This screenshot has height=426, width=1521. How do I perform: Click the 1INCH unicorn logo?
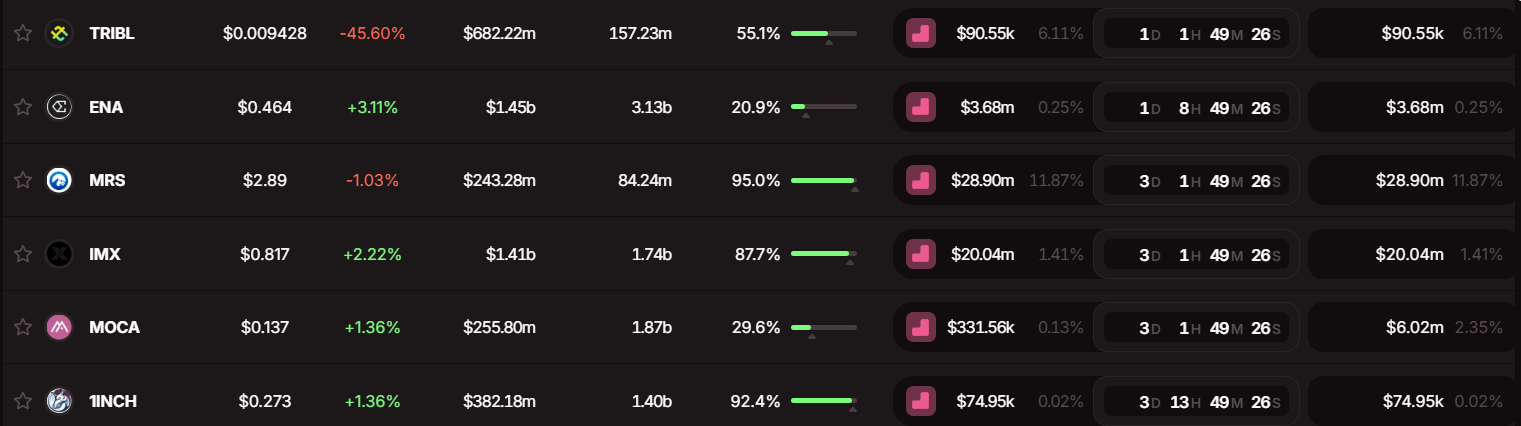pyautogui.click(x=60, y=401)
